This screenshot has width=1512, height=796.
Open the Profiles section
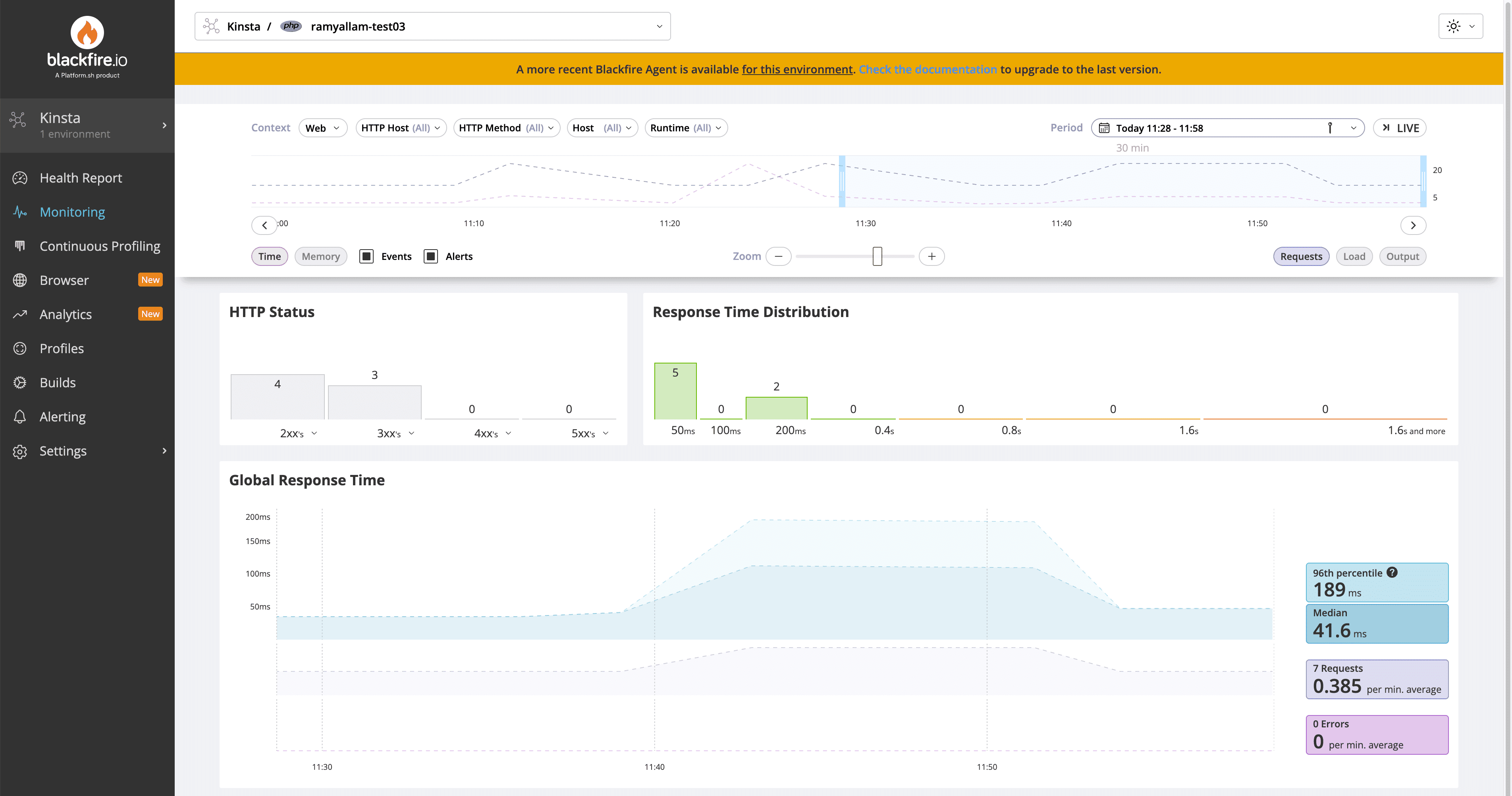pyautogui.click(x=62, y=348)
